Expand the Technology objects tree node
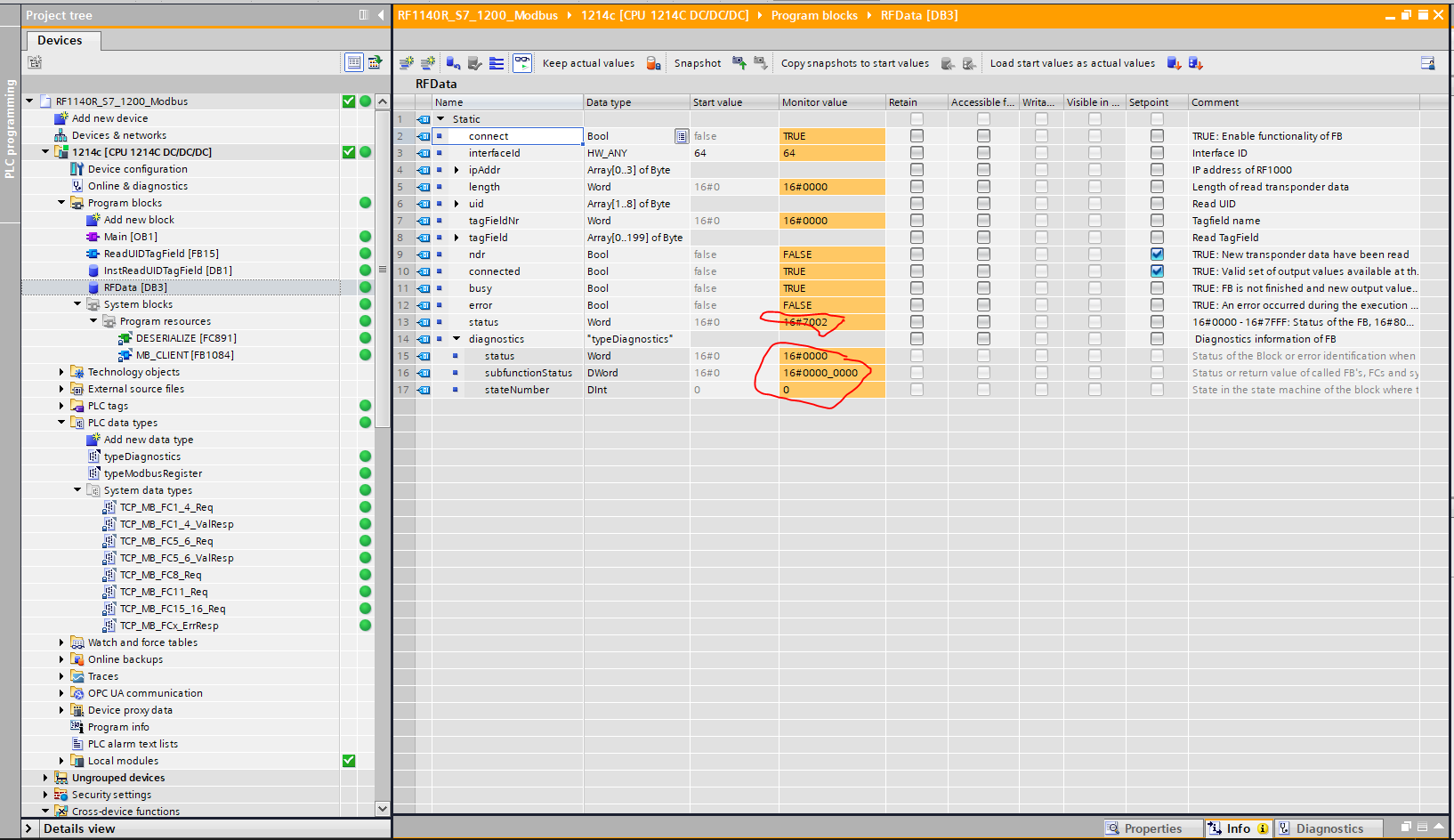 (x=61, y=372)
